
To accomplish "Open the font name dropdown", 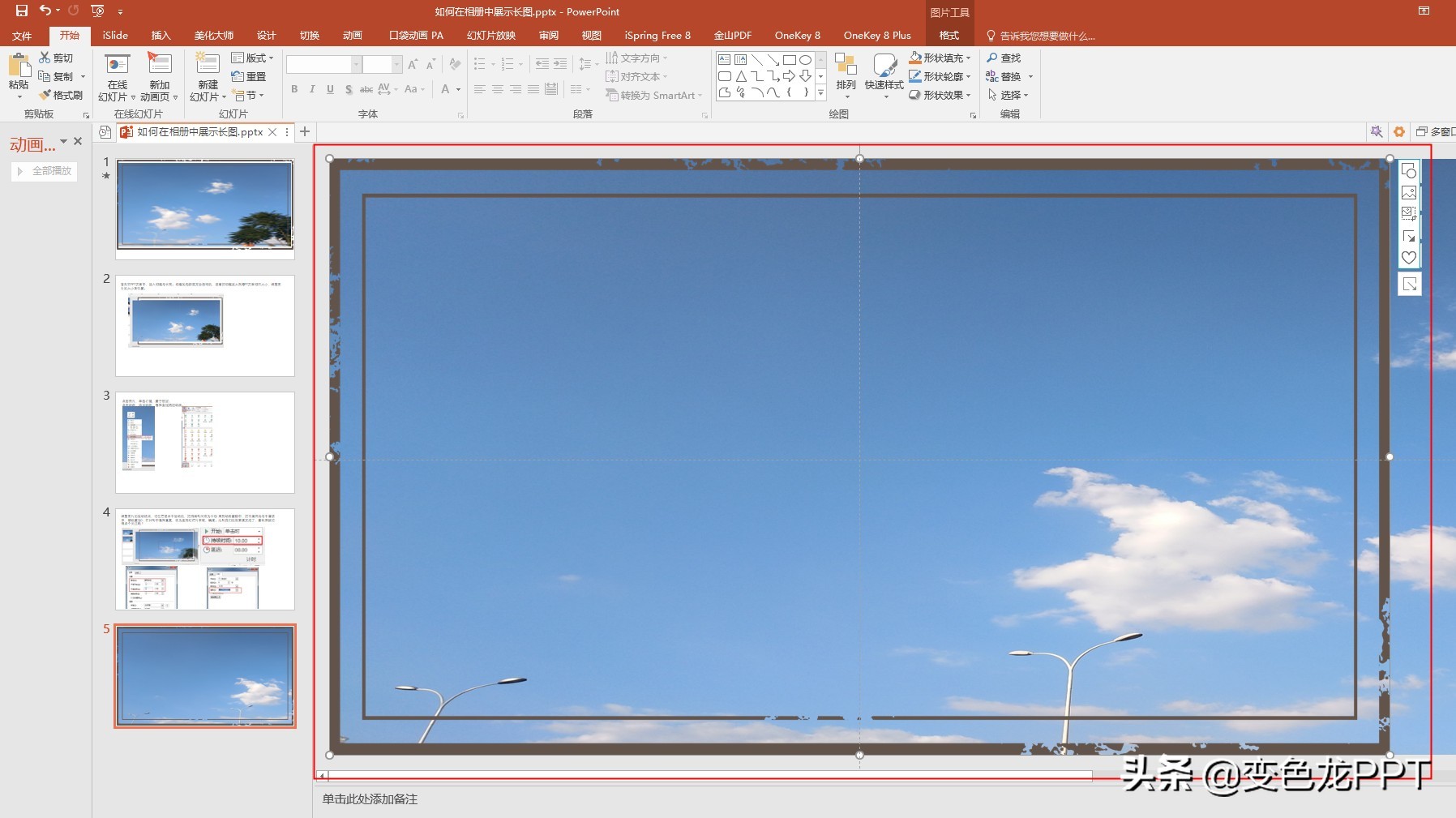I will pyautogui.click(x=356, y=64).
